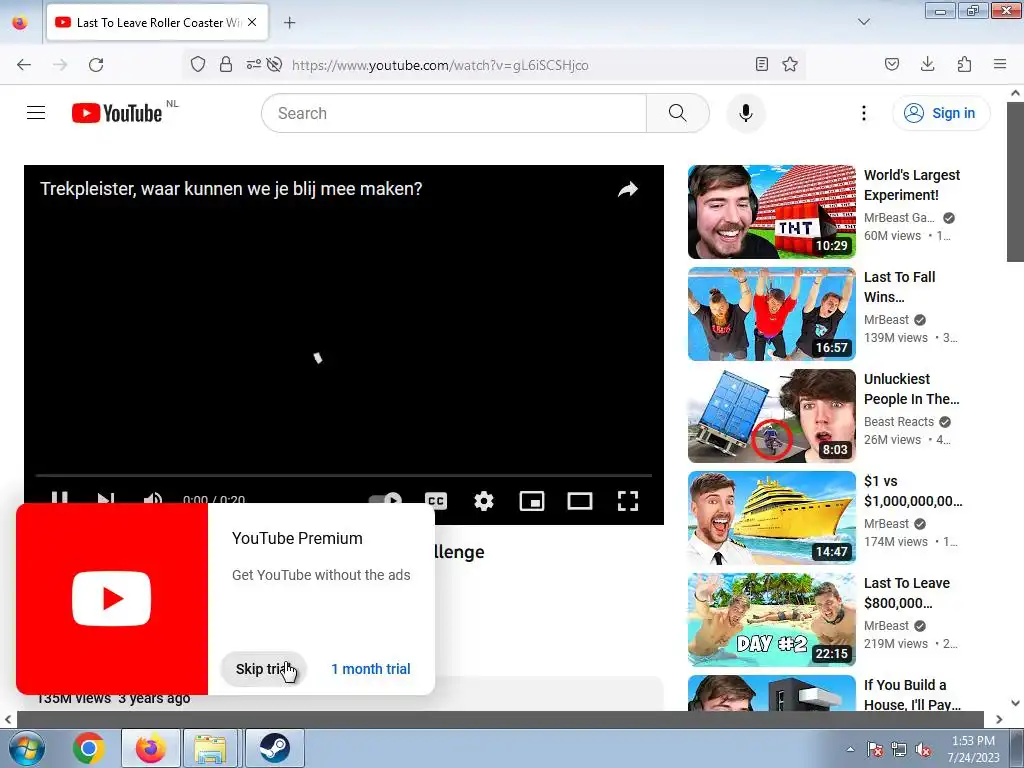Expand the list all tabs dropdown
The image size is (1024, 768).
[863, 22]
